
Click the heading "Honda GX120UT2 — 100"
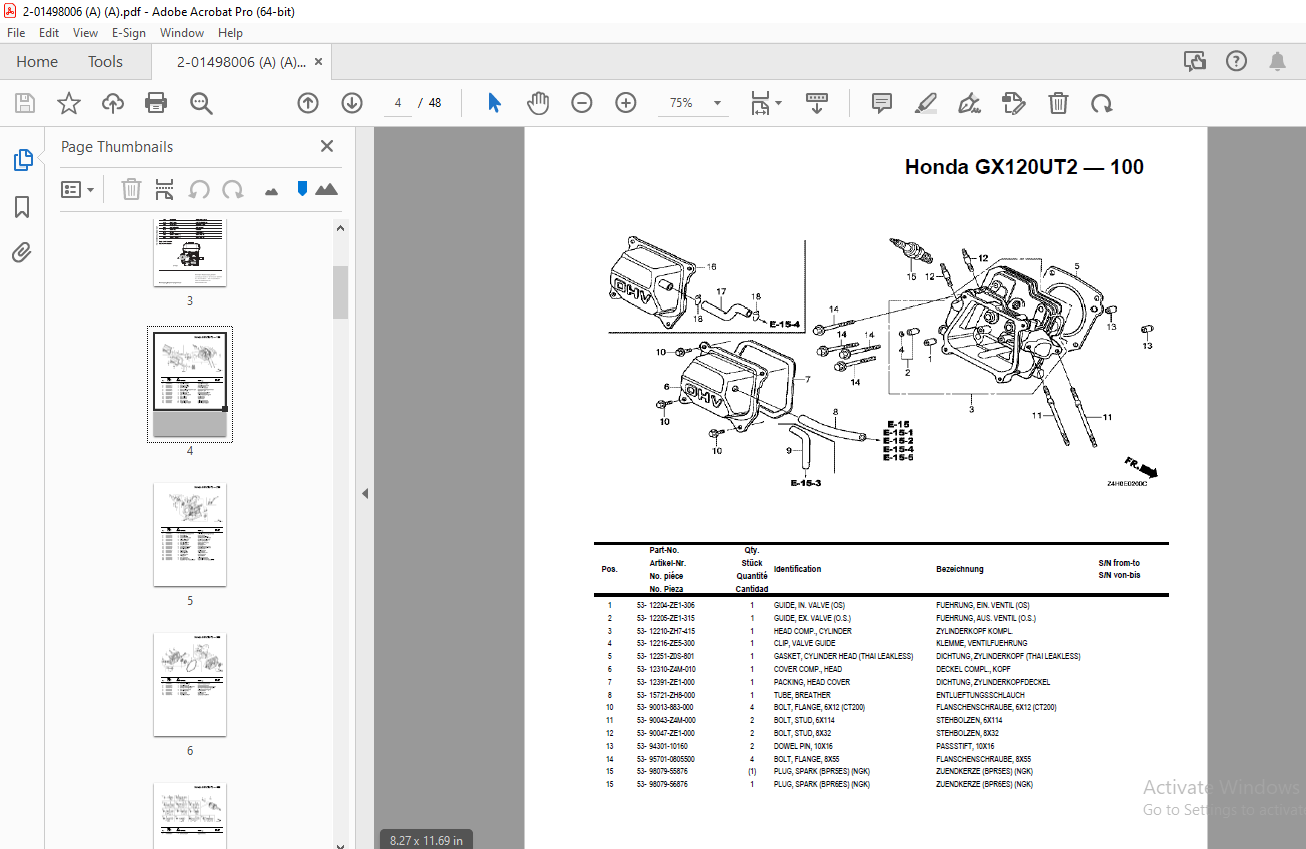(x=1024, y=167)
